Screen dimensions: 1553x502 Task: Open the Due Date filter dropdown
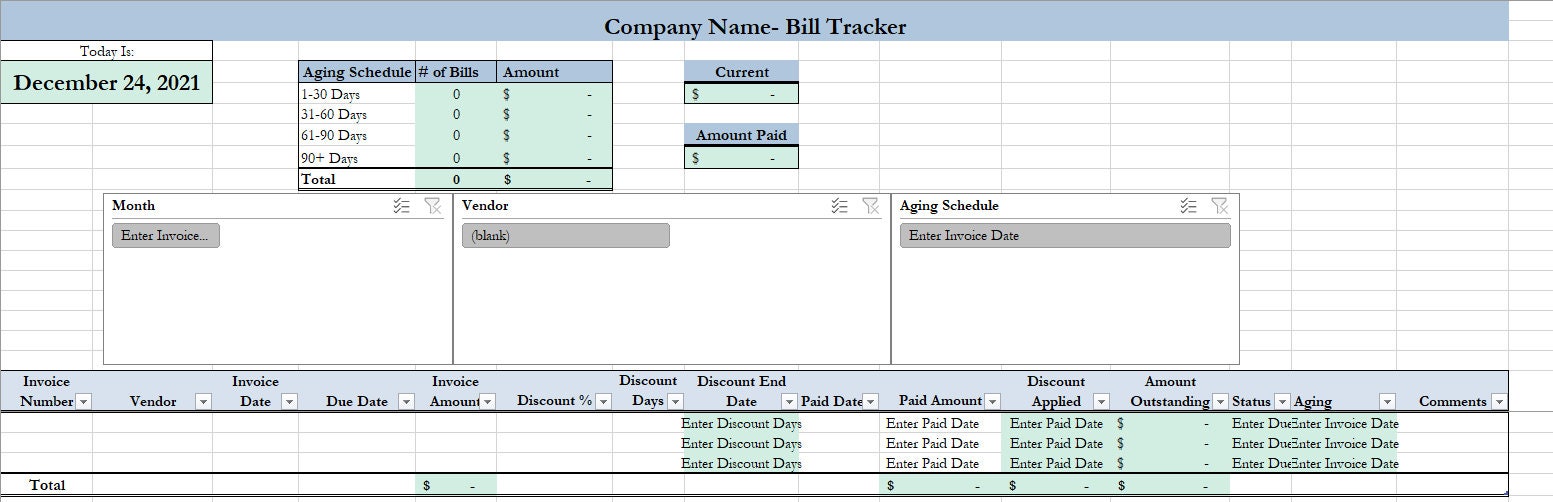[x=406, y=402]
